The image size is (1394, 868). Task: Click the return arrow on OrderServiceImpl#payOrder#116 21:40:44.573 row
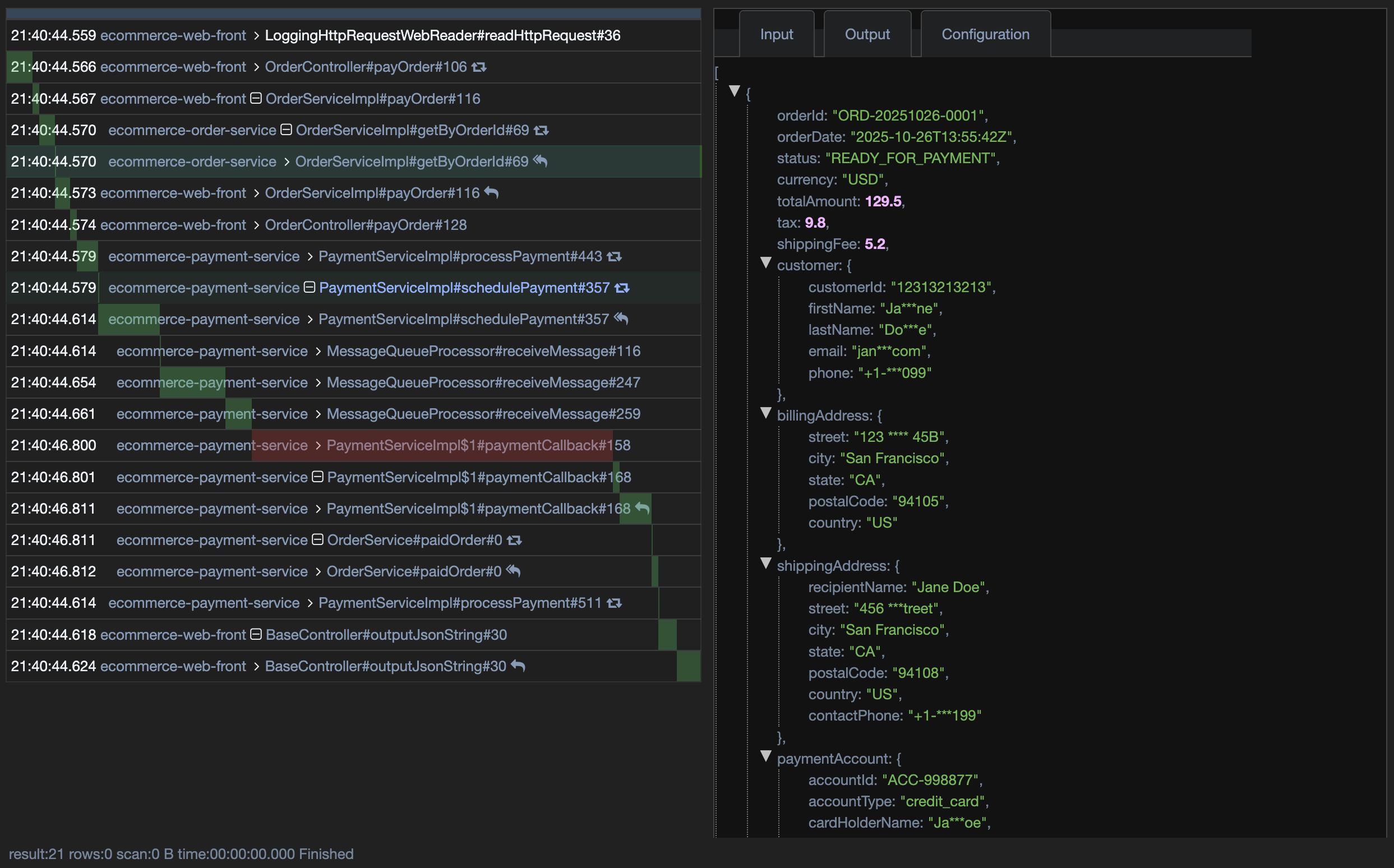[x=491, y=193]
